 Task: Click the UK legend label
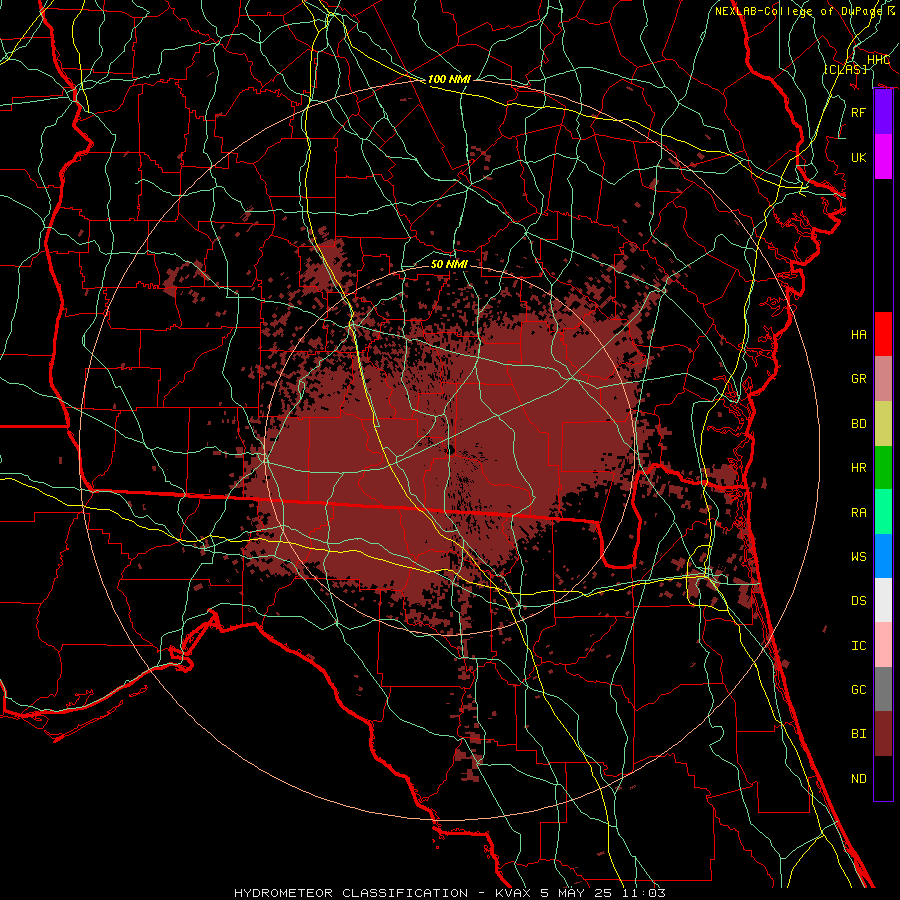[859, 157]
